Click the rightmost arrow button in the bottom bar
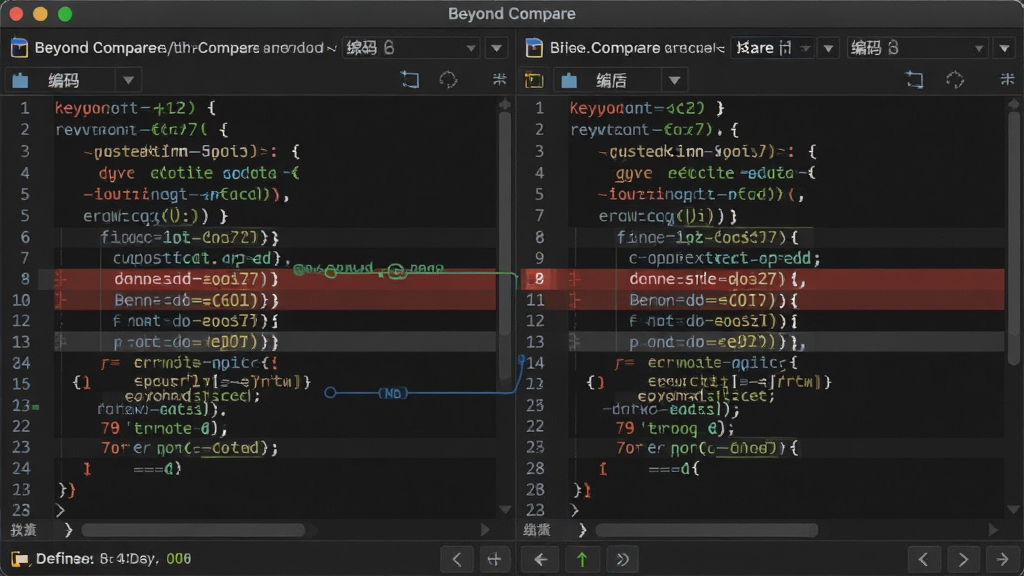 click(x=1002, y=559)
